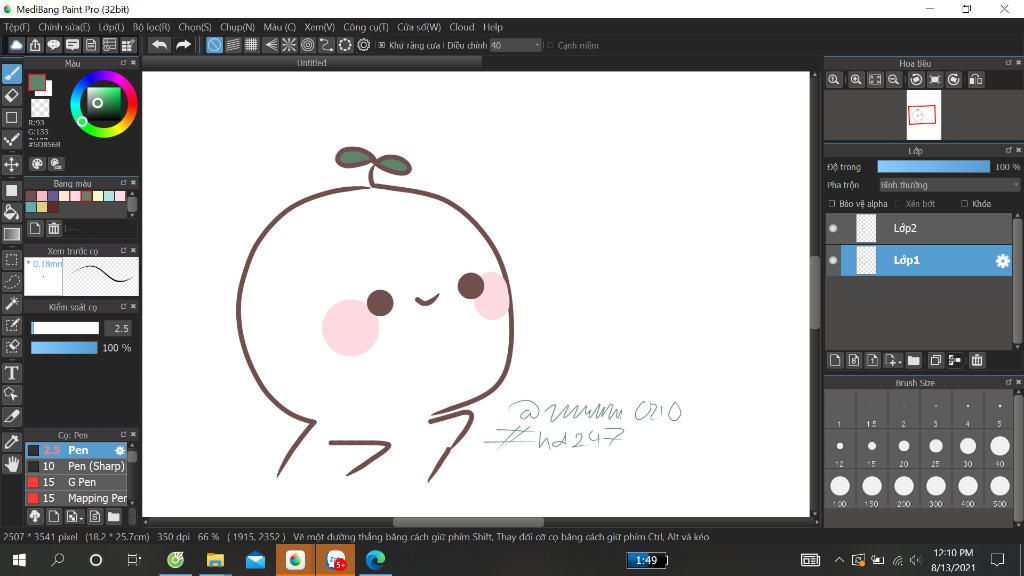Image resolution: width=1024 pixels, height=576 pixels.
Task: Select the Gradient tool
Action: tap(12, 234)
